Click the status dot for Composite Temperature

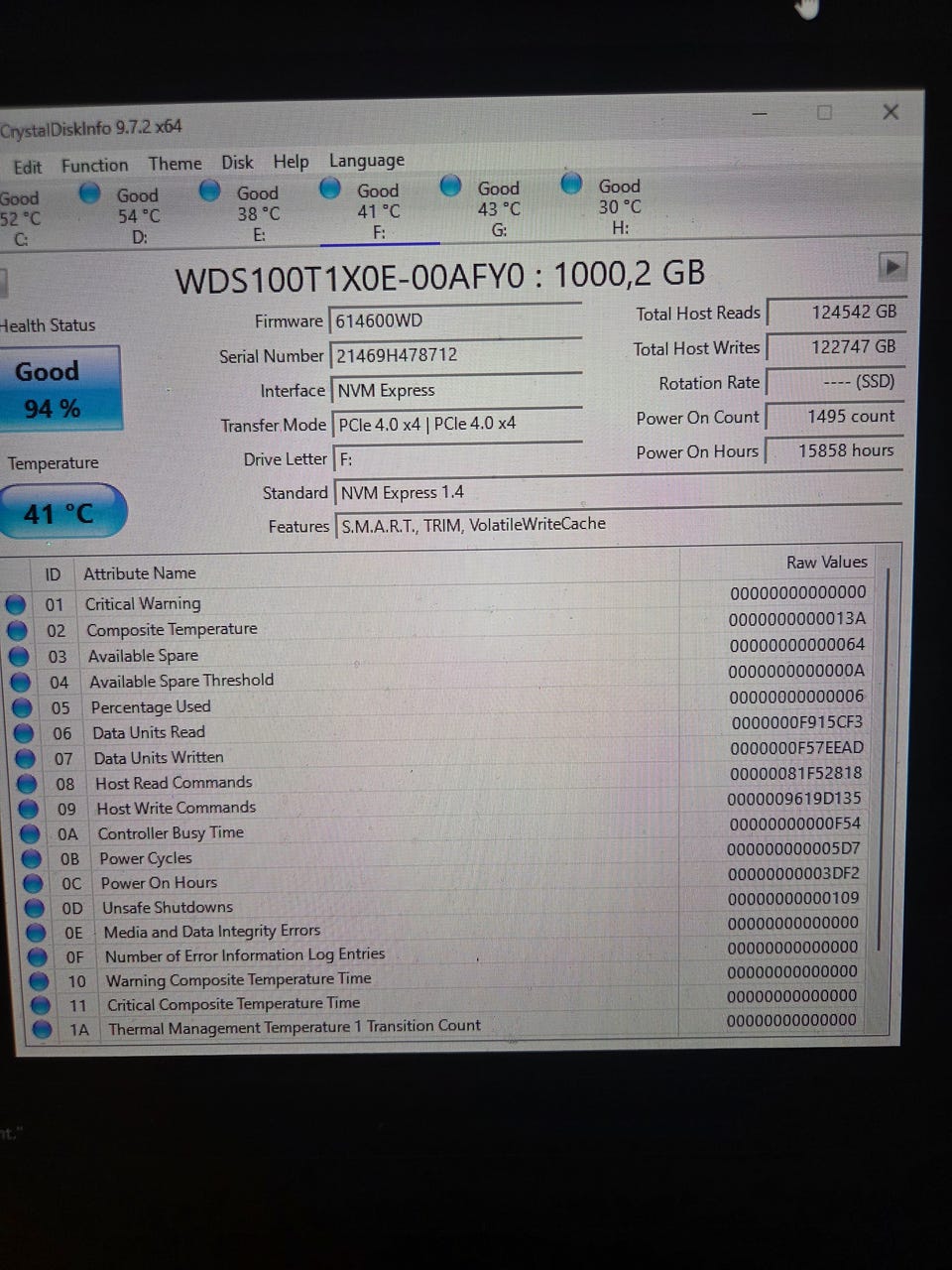coord(17,630)
